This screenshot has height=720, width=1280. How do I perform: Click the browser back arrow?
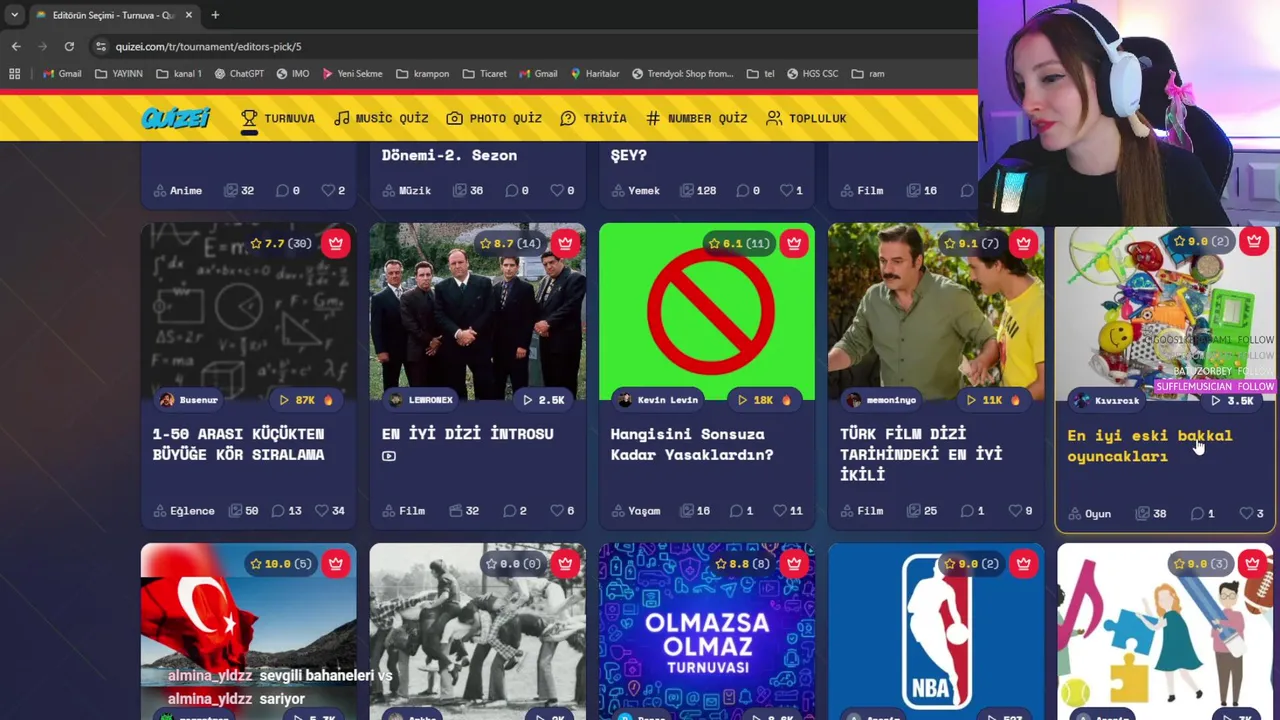pyautogui.click(x=16, y=46)
